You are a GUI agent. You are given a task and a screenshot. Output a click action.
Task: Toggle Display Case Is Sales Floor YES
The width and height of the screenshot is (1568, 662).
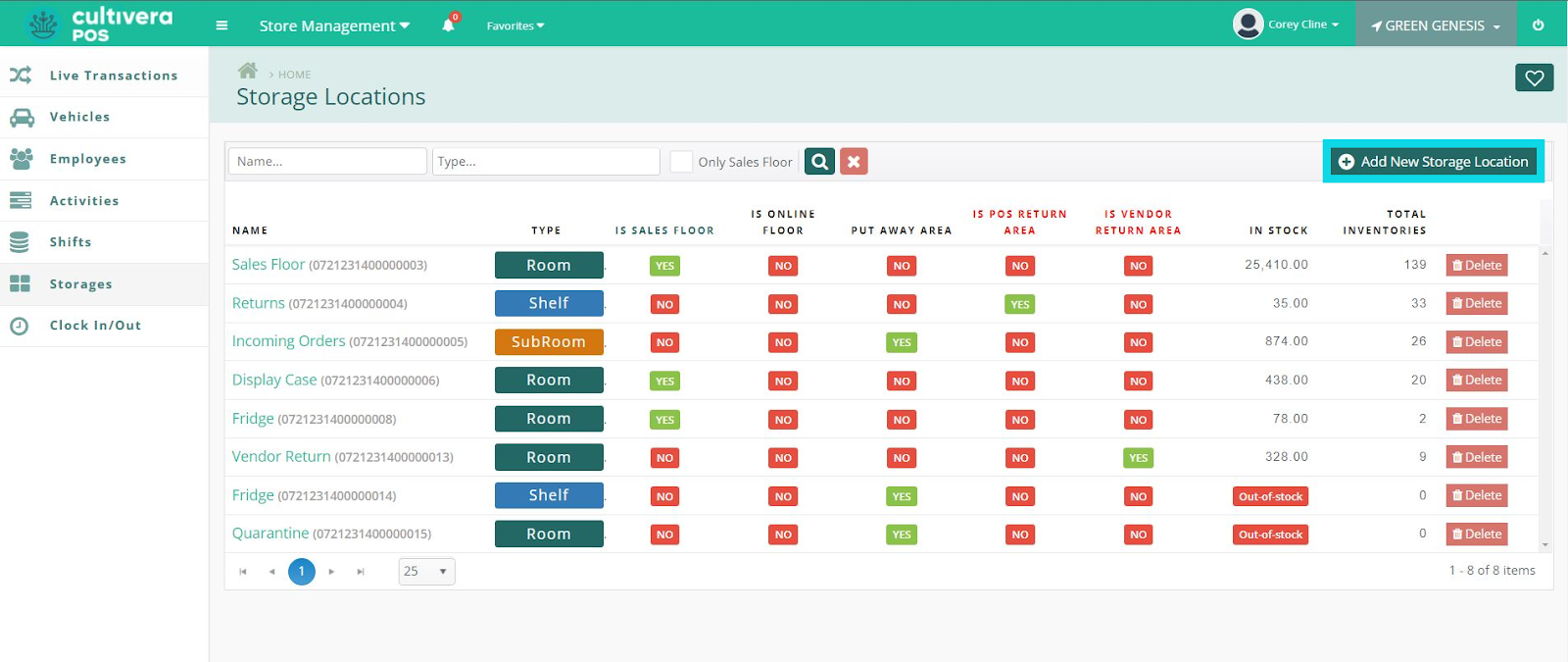[x=664, y=381]
